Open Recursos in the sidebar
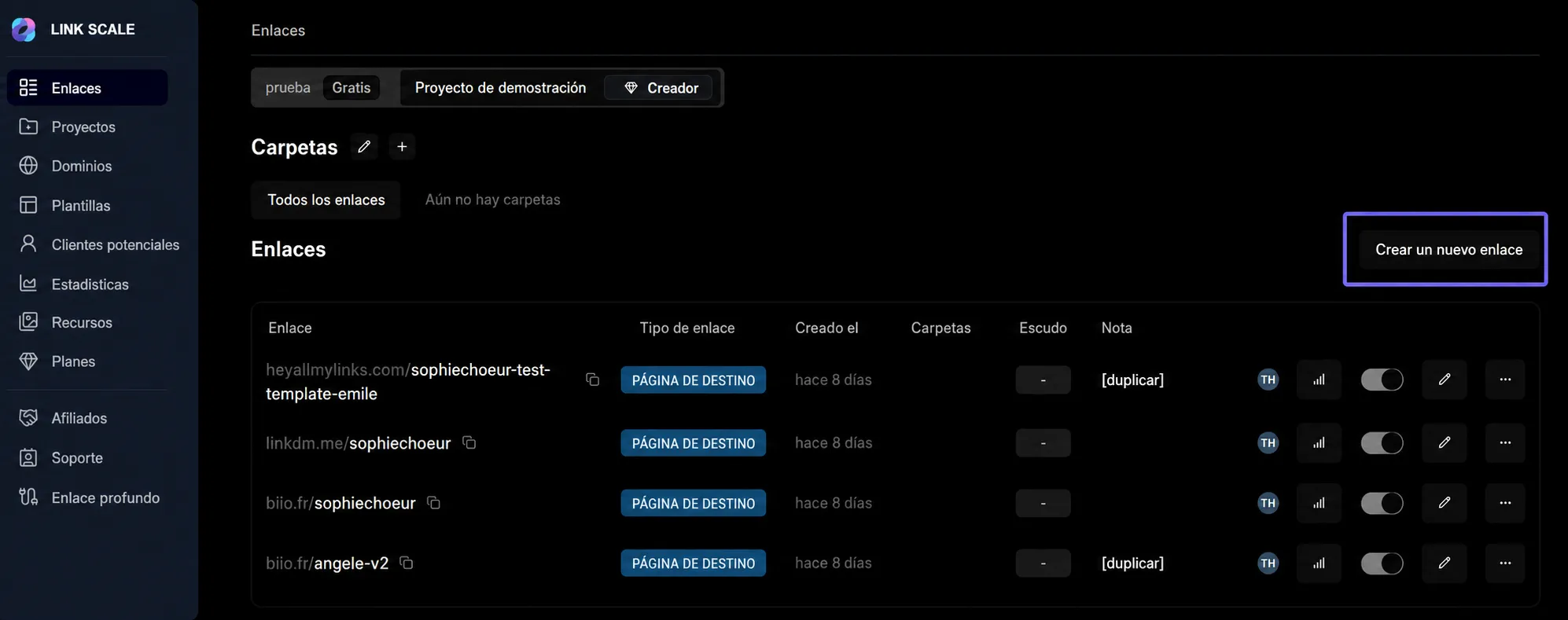Viewport: 1568px width, 620px height. tap(87, 322)
